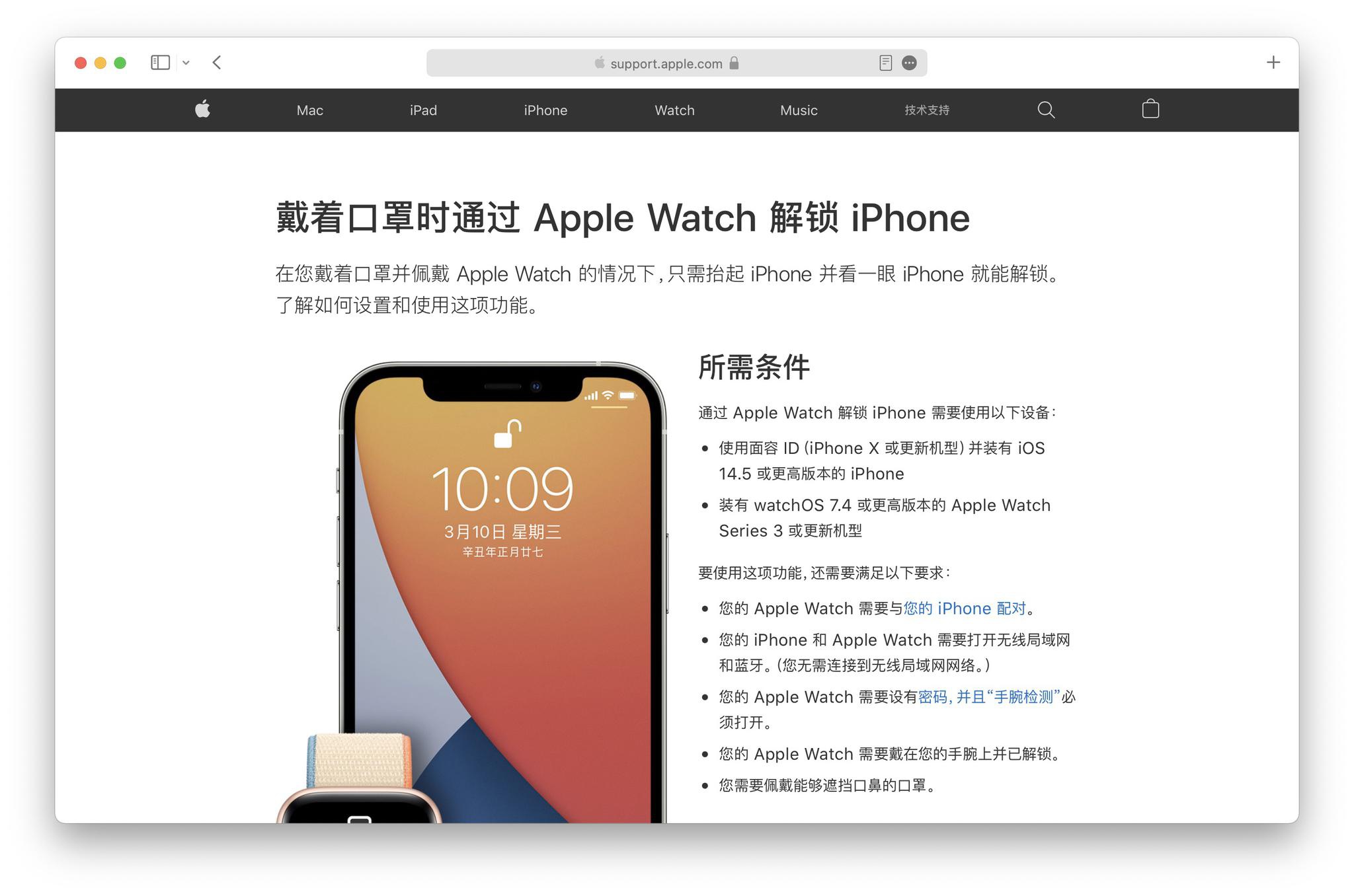Click the Apple logo icon in navbar

pos(201,109)
